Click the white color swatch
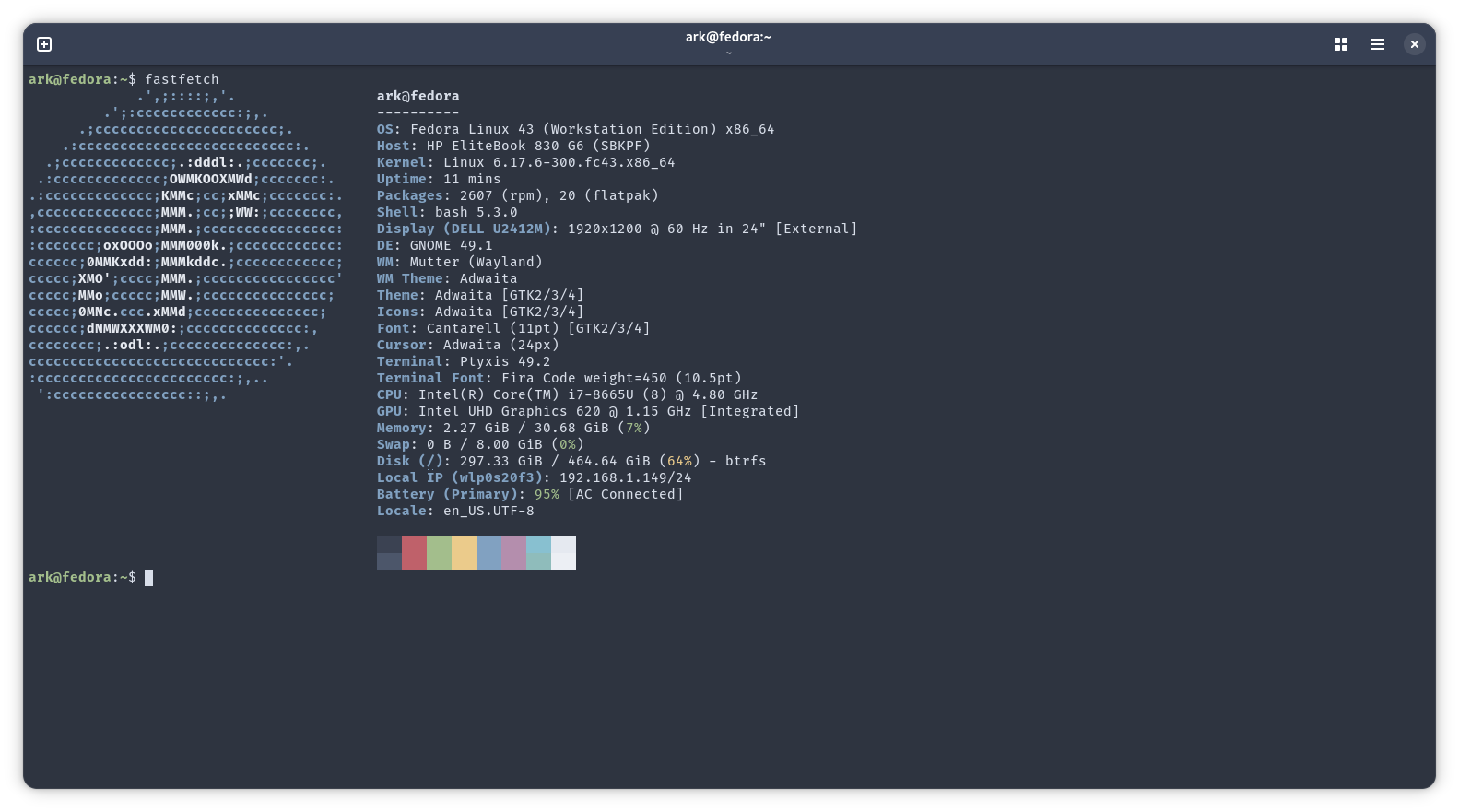The height and width of the screenshot is (812, 1459). coord(563,553)
